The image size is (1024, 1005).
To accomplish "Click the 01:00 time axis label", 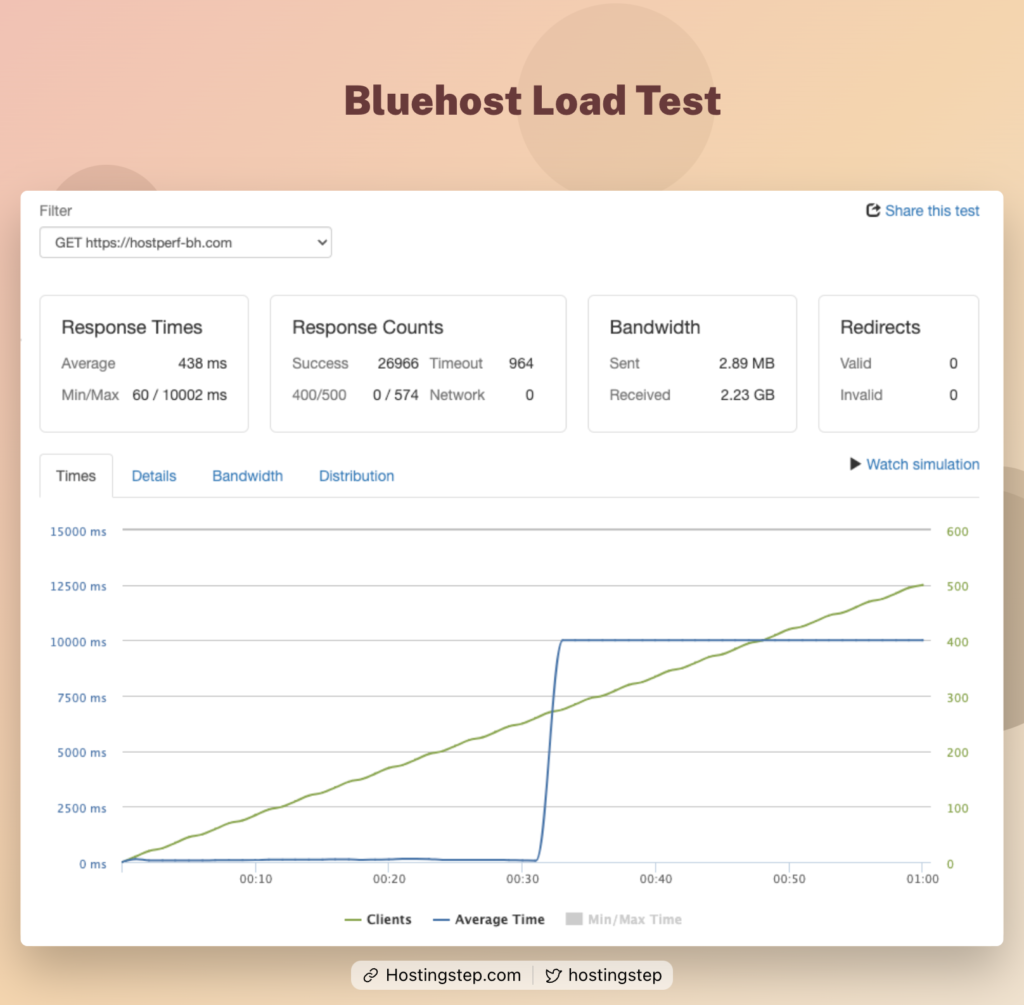I will click(x=922, y=879).
